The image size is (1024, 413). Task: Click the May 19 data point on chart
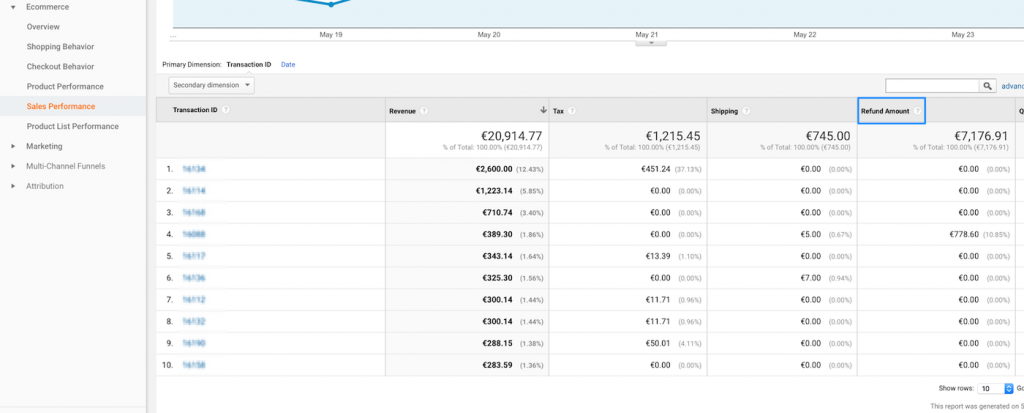coord(331,4)
